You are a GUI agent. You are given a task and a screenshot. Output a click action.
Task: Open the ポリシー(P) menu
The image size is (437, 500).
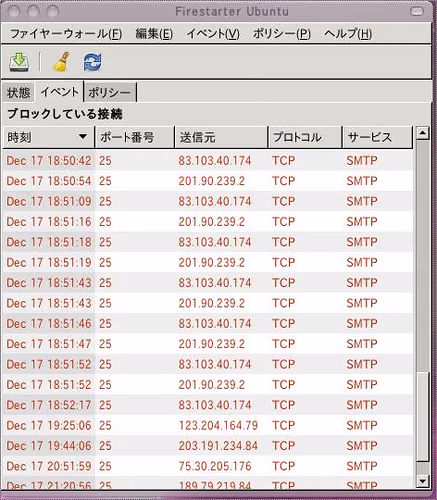(x=282, y=34)
